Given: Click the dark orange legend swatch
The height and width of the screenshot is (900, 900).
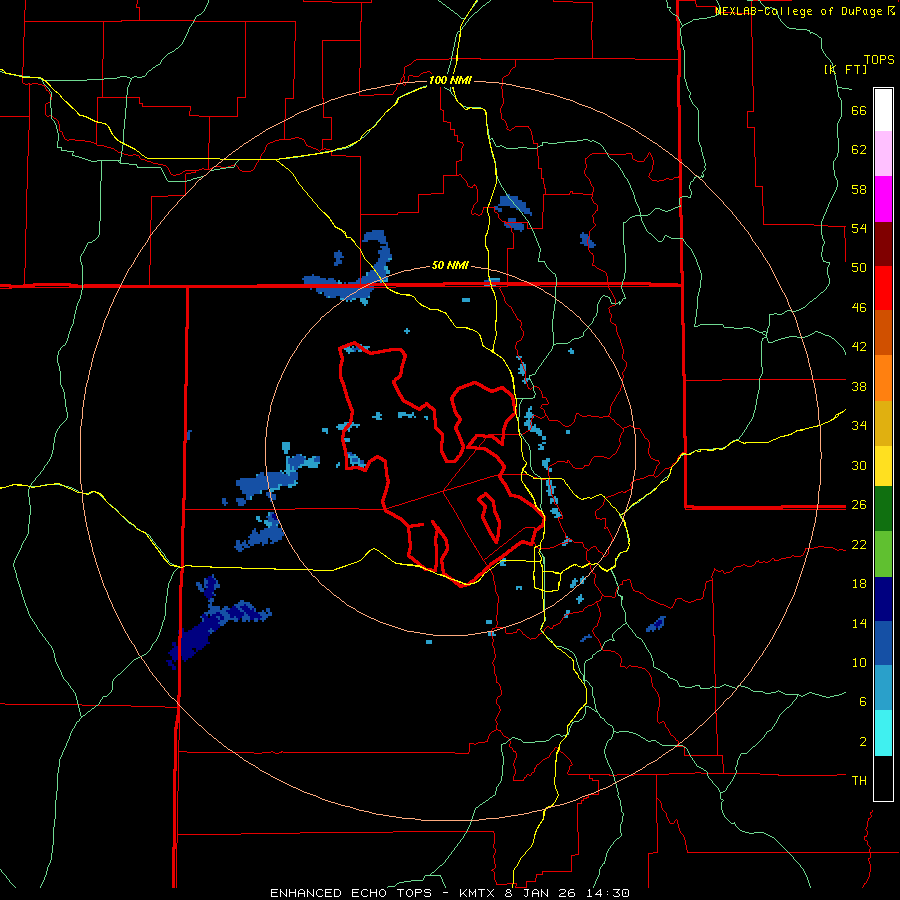Looking at the screenshot, I should click(x=883, y=333).
